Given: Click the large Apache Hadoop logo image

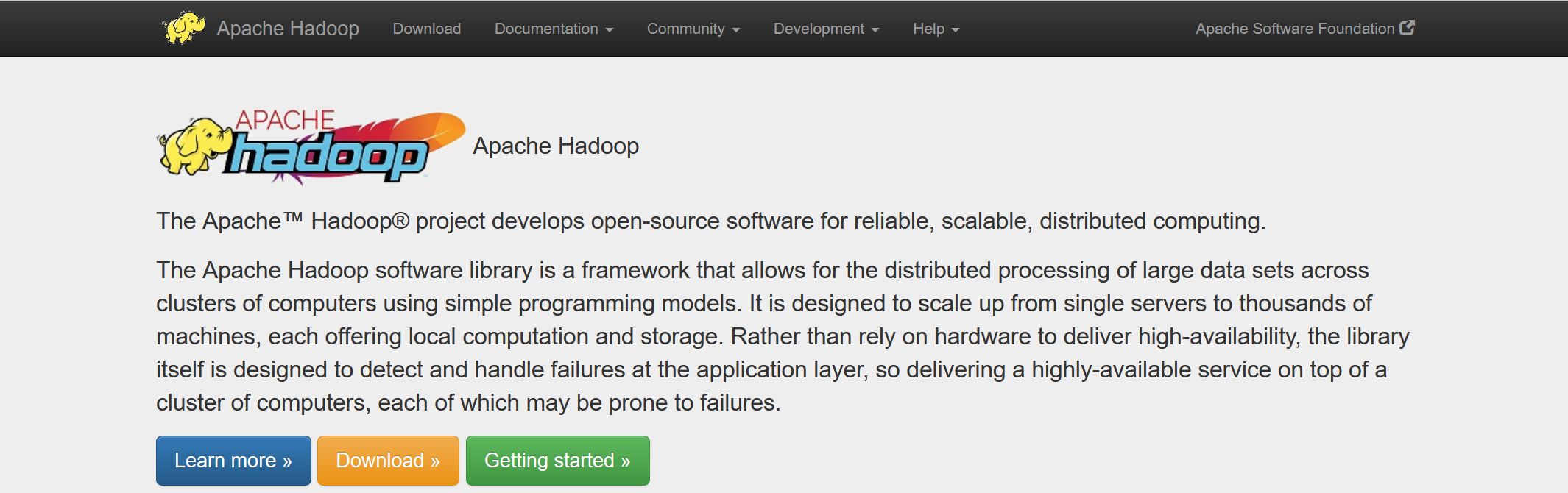Looking at the screenshot, I should [x=311, y=147].
